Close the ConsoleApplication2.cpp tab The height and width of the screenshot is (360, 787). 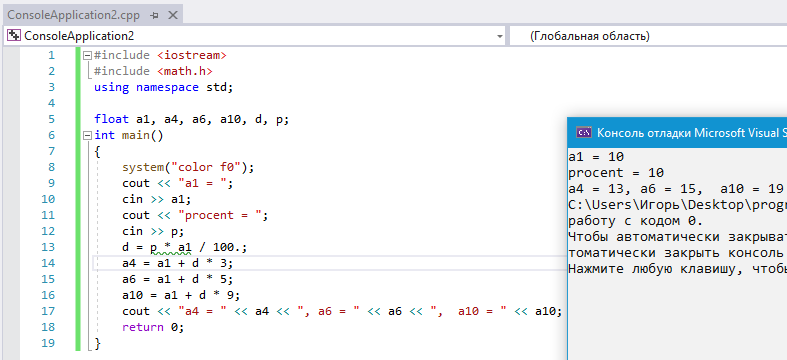173,16
